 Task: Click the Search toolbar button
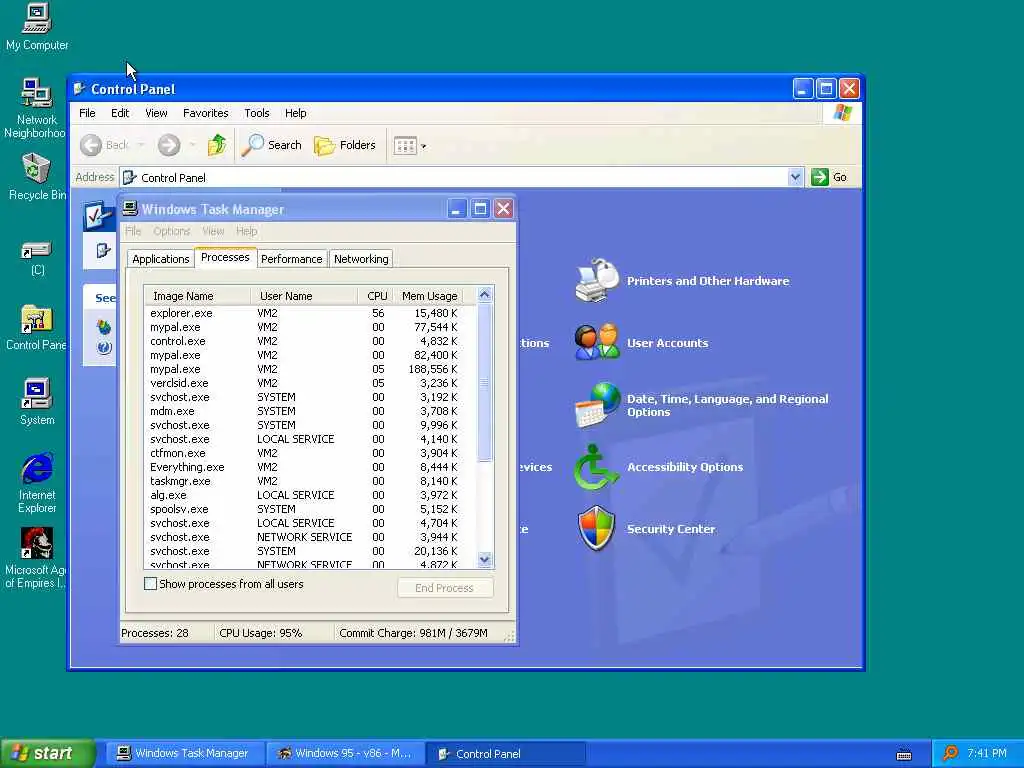pyautogui.click(x=272, y=145)
